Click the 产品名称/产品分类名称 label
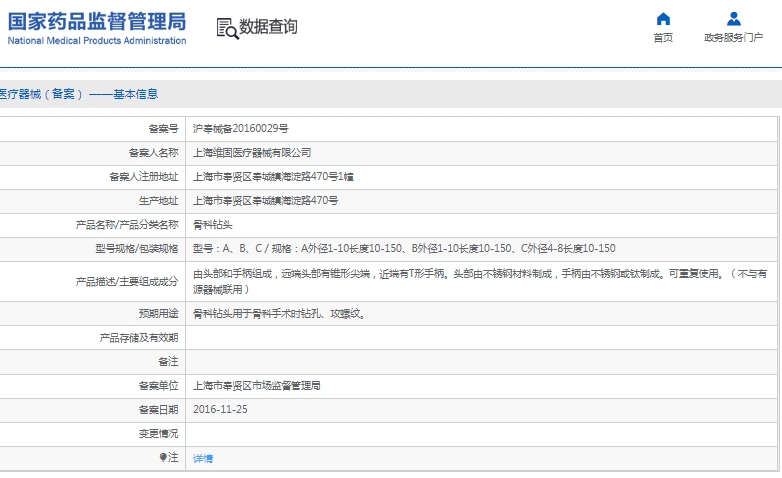 tap(127, 225)
